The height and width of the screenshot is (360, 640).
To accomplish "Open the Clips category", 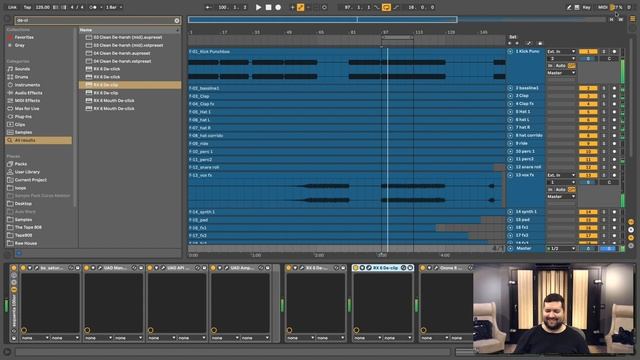I will coord(20,124).
